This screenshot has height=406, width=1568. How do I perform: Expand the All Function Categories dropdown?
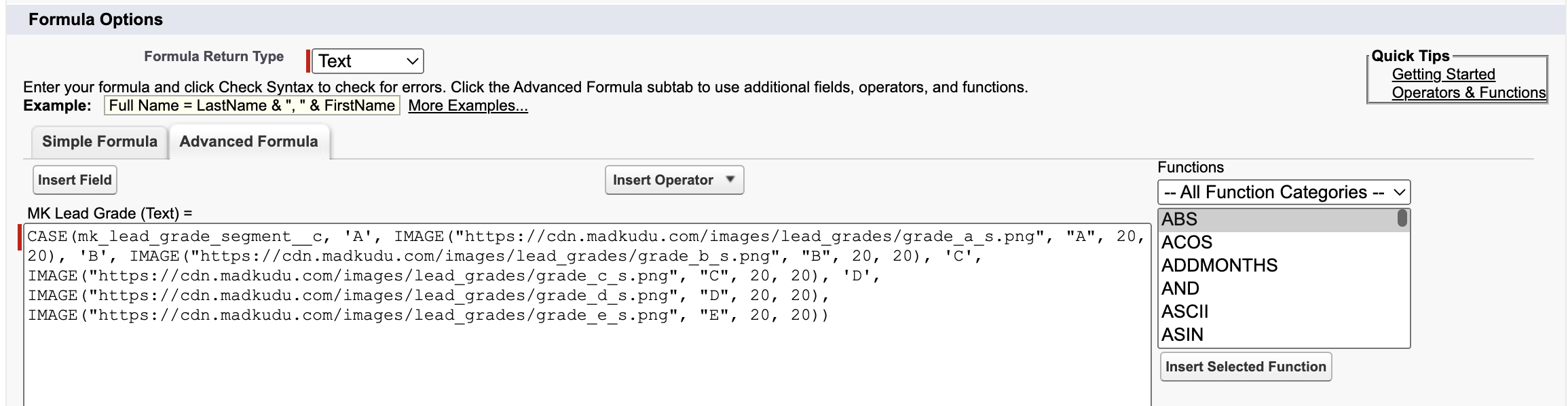[x=1283, y=192]
